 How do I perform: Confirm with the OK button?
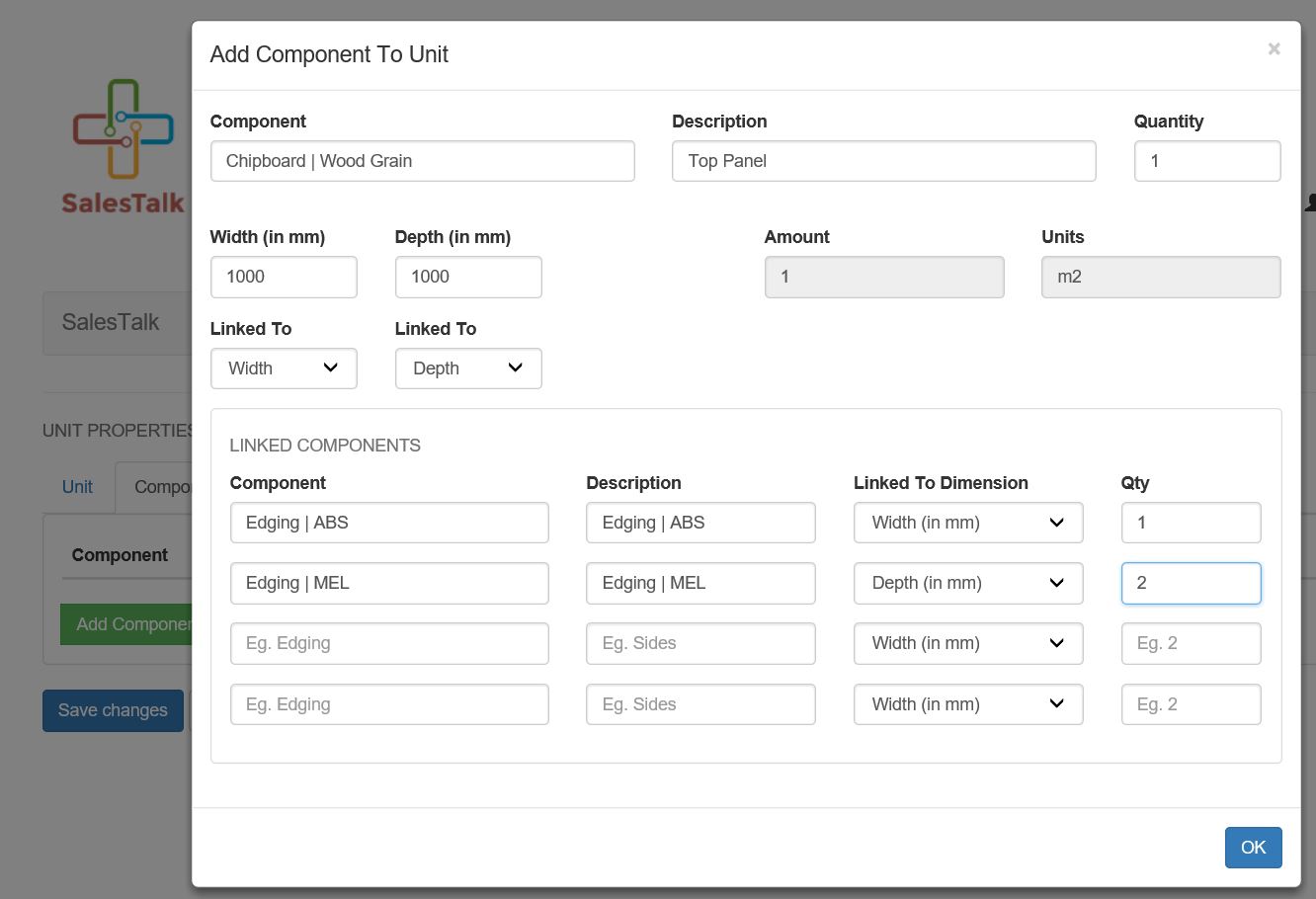click(1253, 848)
